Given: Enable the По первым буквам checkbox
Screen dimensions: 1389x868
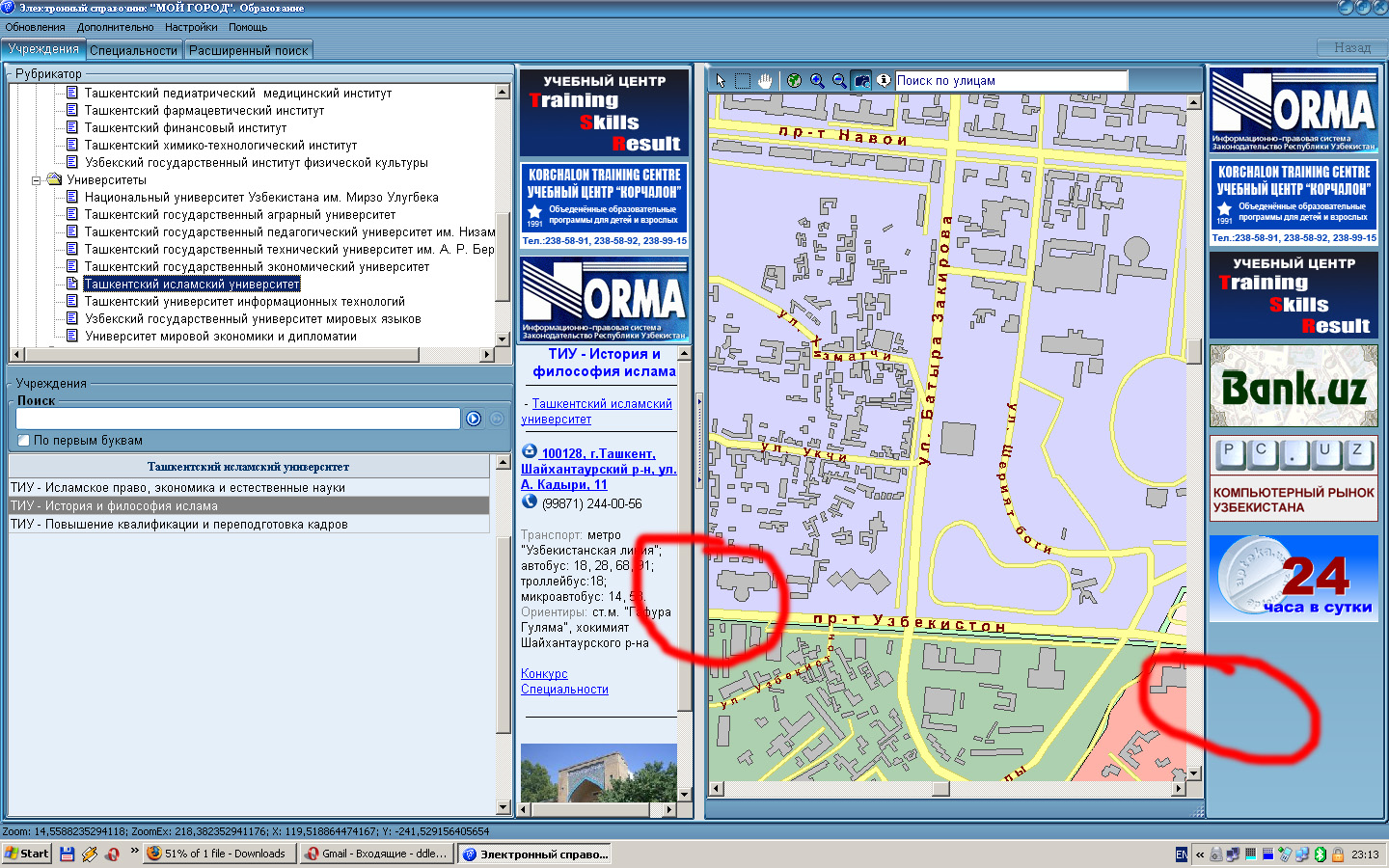Looking at the screenshot, I should pos(24,441).
